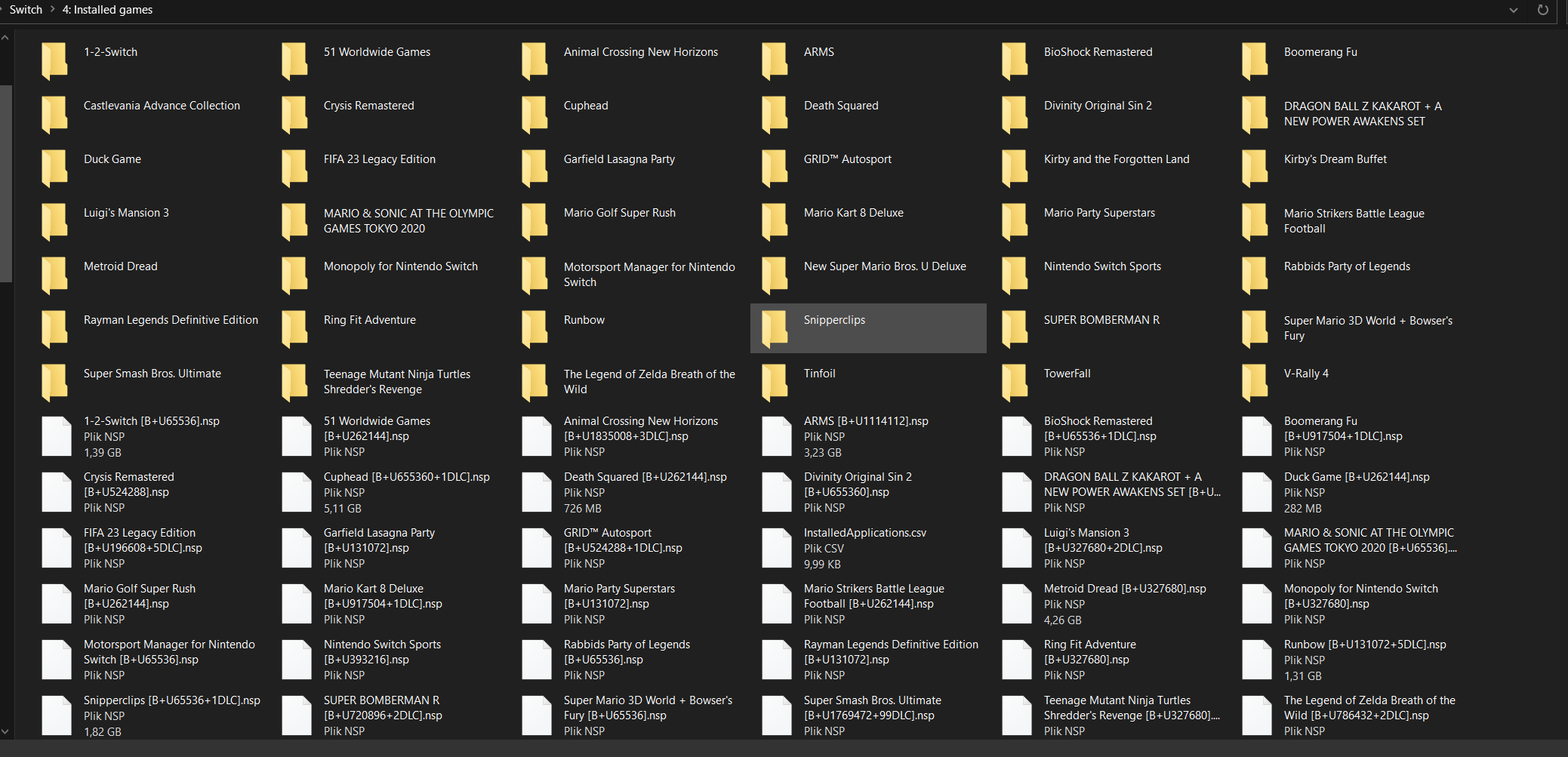Click the Cuphead folder icon
The width and height of the screenshot is (1568, 757).
535,115
